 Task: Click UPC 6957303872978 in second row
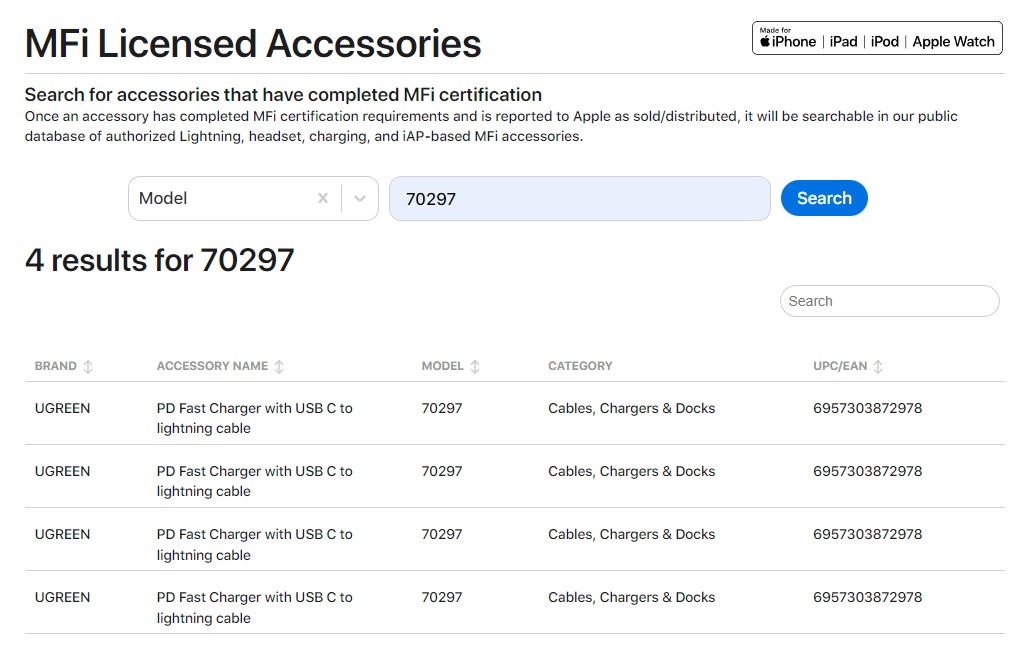tap(867, 471)
